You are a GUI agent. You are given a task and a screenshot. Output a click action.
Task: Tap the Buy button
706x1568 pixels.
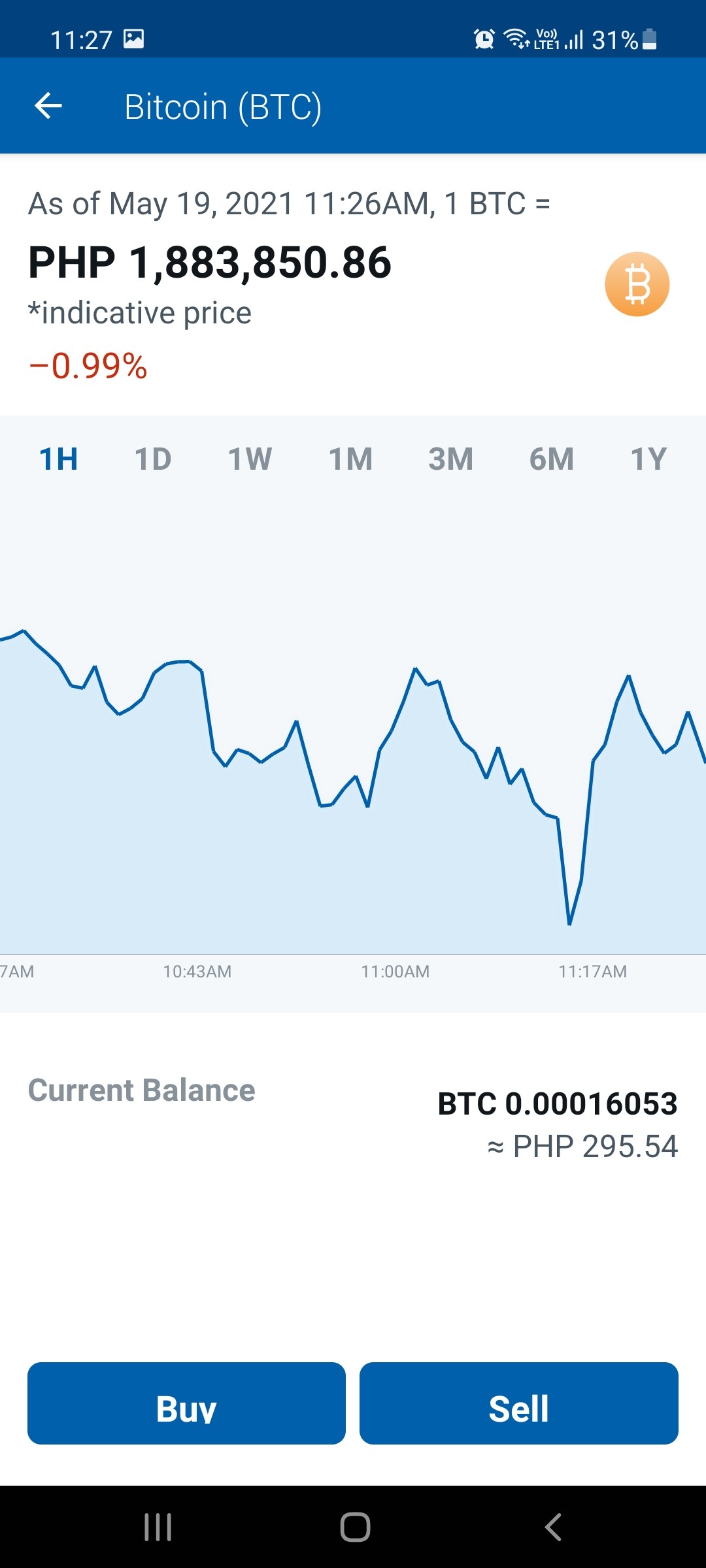coord(186,1403)
